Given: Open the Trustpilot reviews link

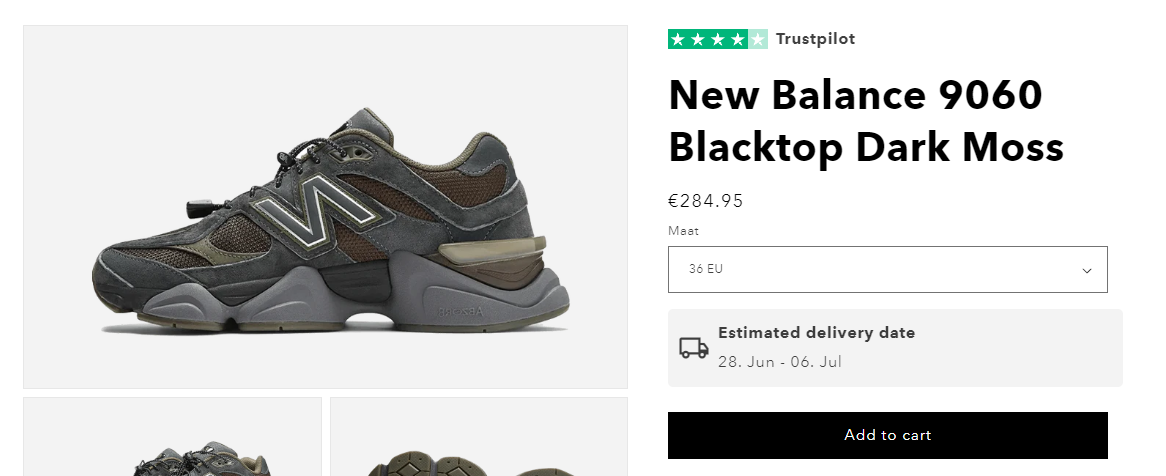Looking at the screenshot, I should 815,40.
